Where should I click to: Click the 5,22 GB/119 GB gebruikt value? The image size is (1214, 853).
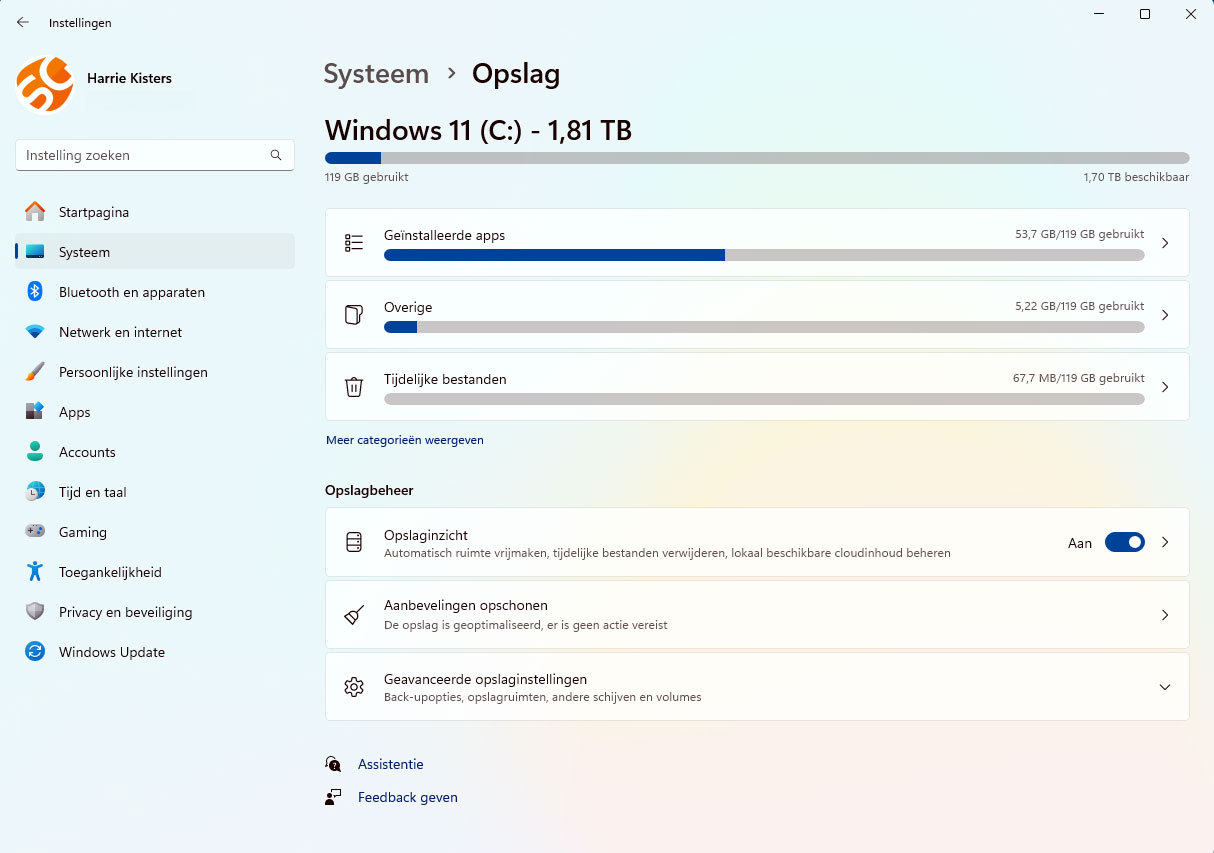[1079, 306]
